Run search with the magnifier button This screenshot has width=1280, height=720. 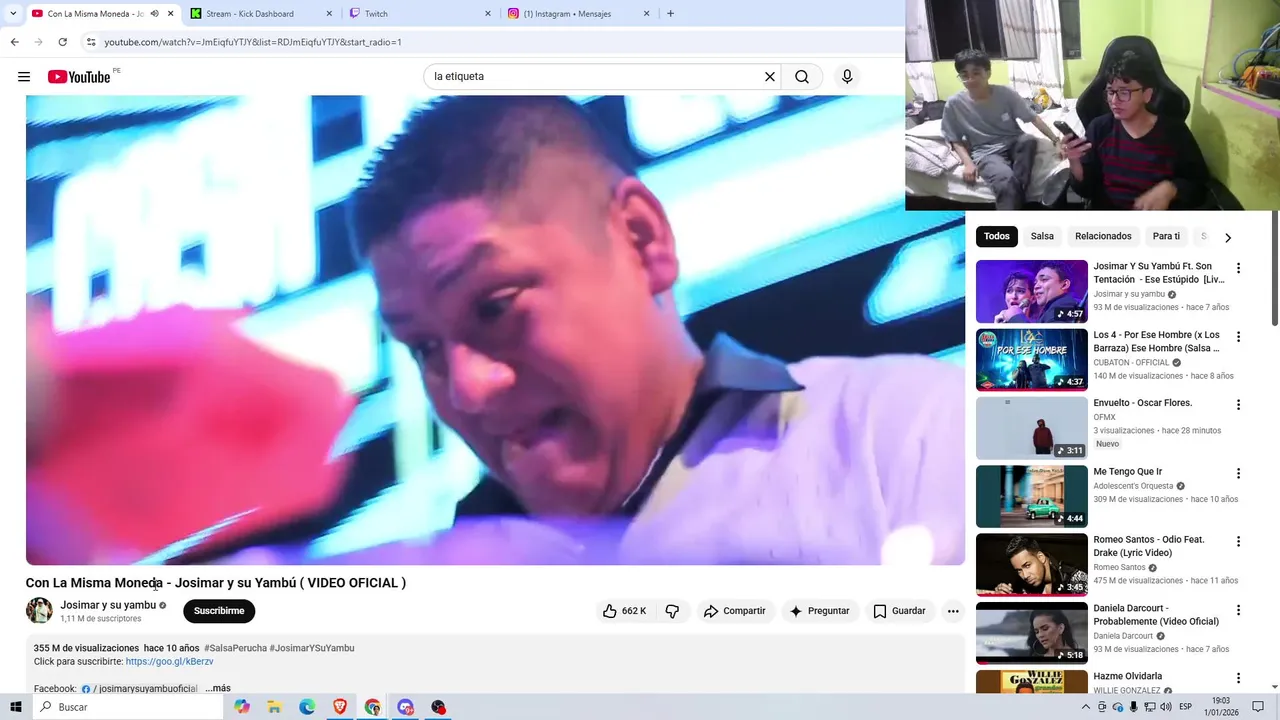802,77
